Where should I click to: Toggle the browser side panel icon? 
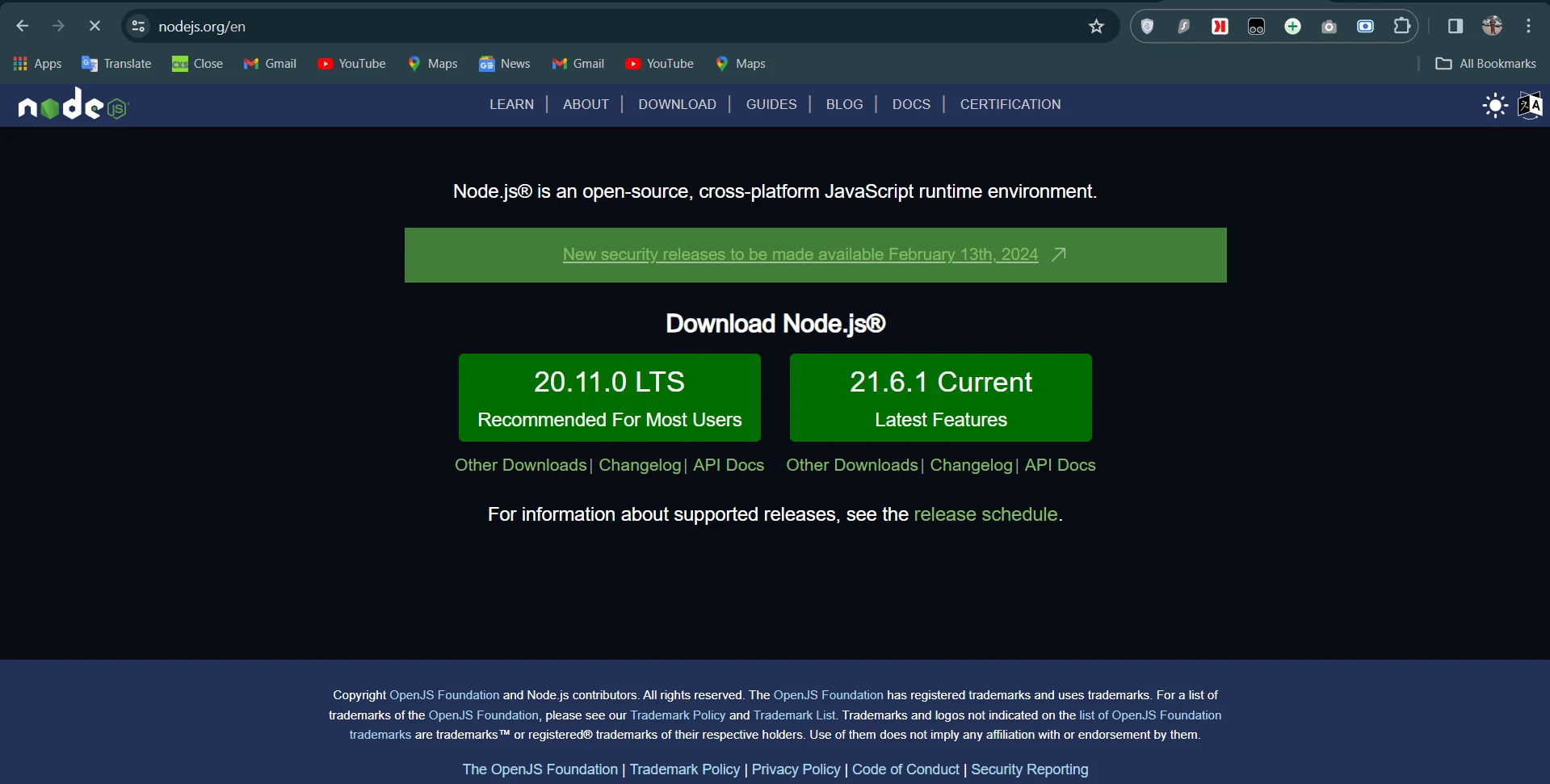1455,27
